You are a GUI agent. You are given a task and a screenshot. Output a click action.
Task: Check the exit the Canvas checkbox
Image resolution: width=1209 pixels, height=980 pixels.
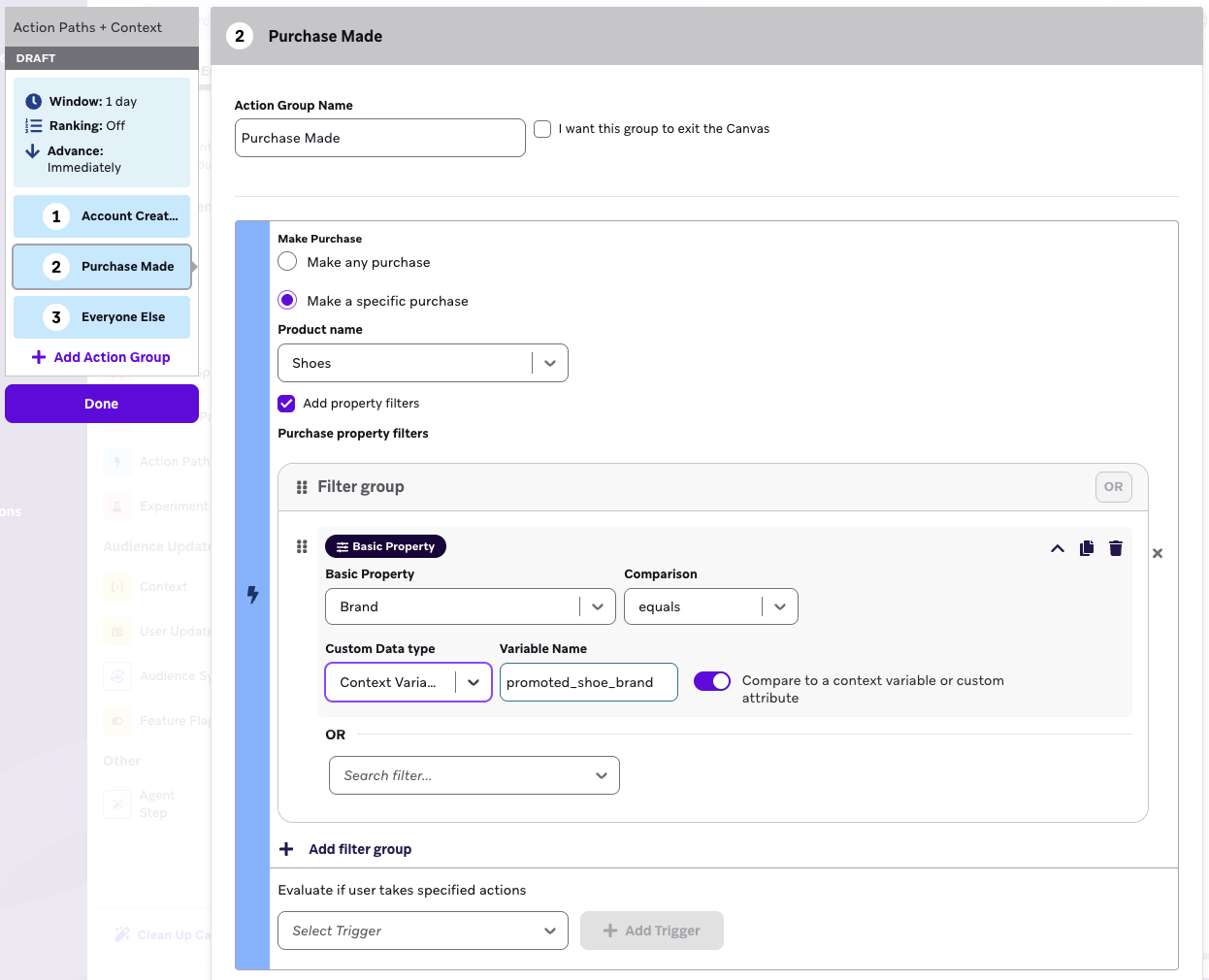pyautogui.click(x=542, y=129)
